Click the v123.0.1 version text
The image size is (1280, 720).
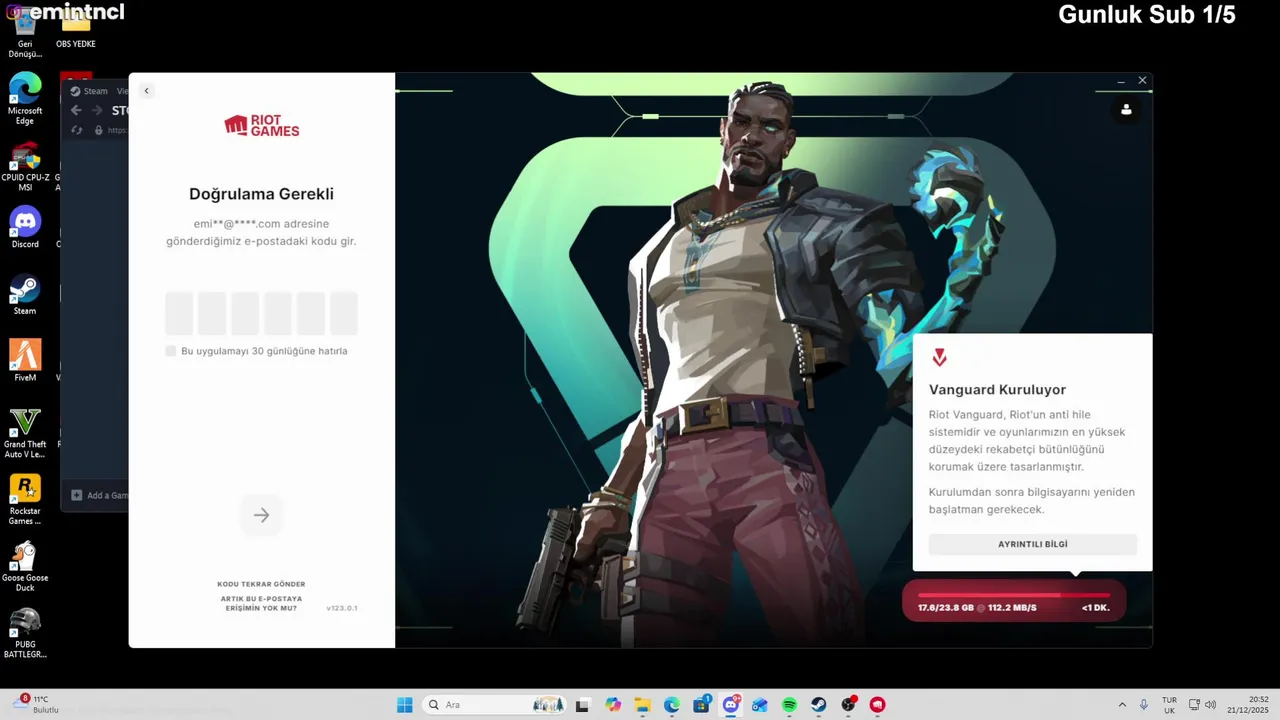pyautogui.click(x=341, y=608)
